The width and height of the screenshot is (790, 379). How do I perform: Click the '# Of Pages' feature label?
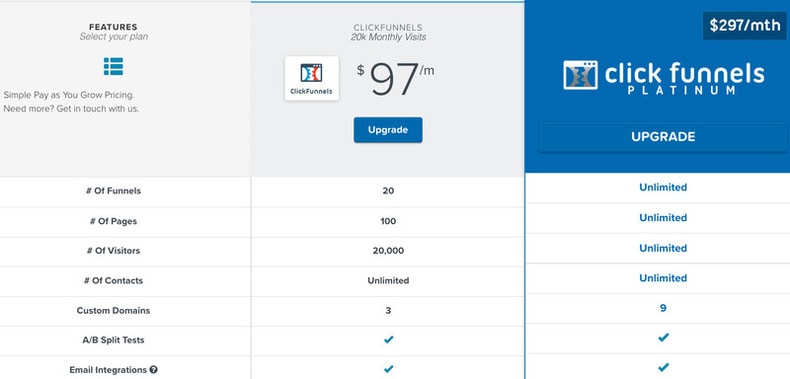[113, 221]
